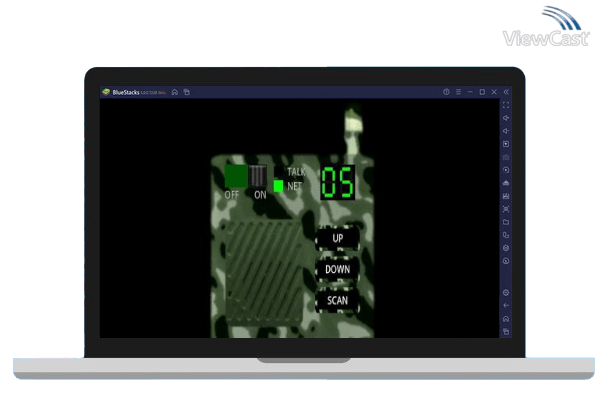602x414 pixels.
Task: Open the help question-mark icon
Action: tap(446, 92)
